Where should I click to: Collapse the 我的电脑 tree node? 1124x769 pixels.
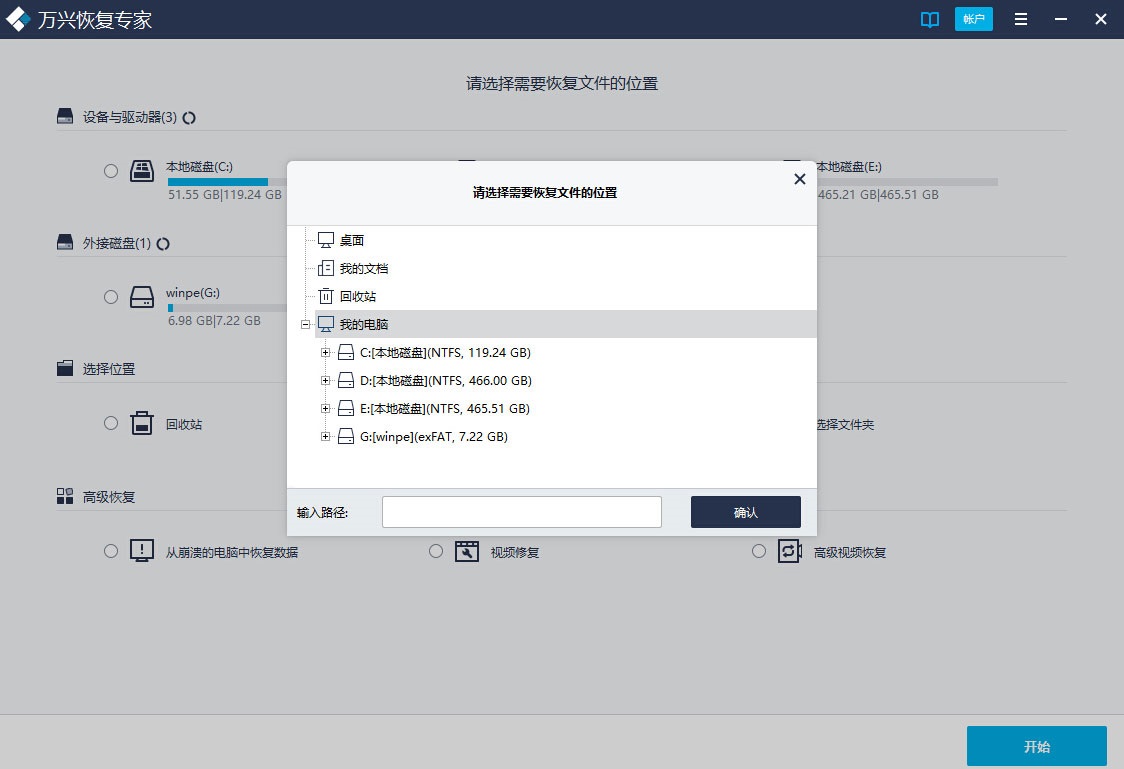[x=305, y=325]
